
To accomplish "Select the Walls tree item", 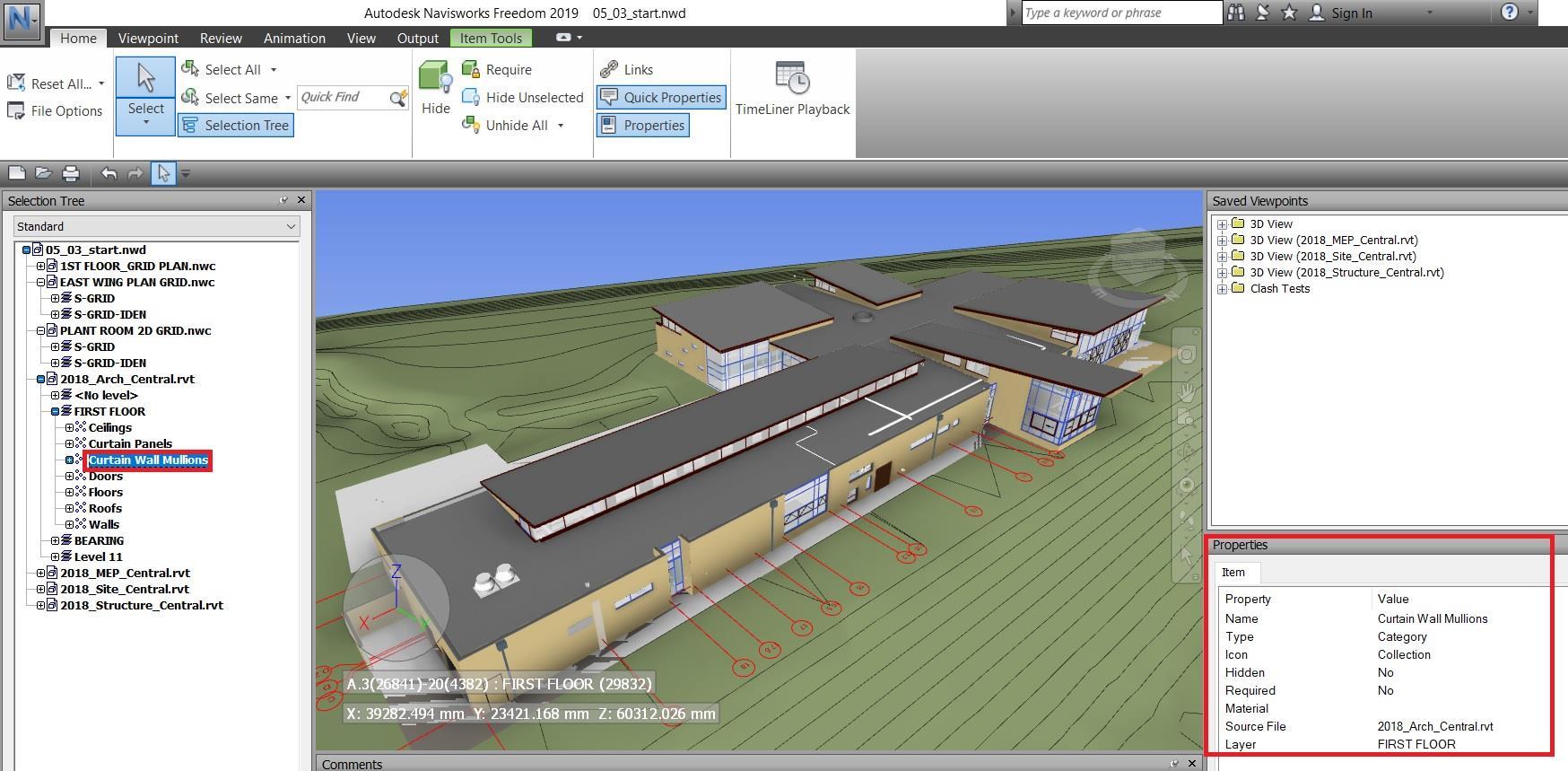I will (x=104, y=524).
